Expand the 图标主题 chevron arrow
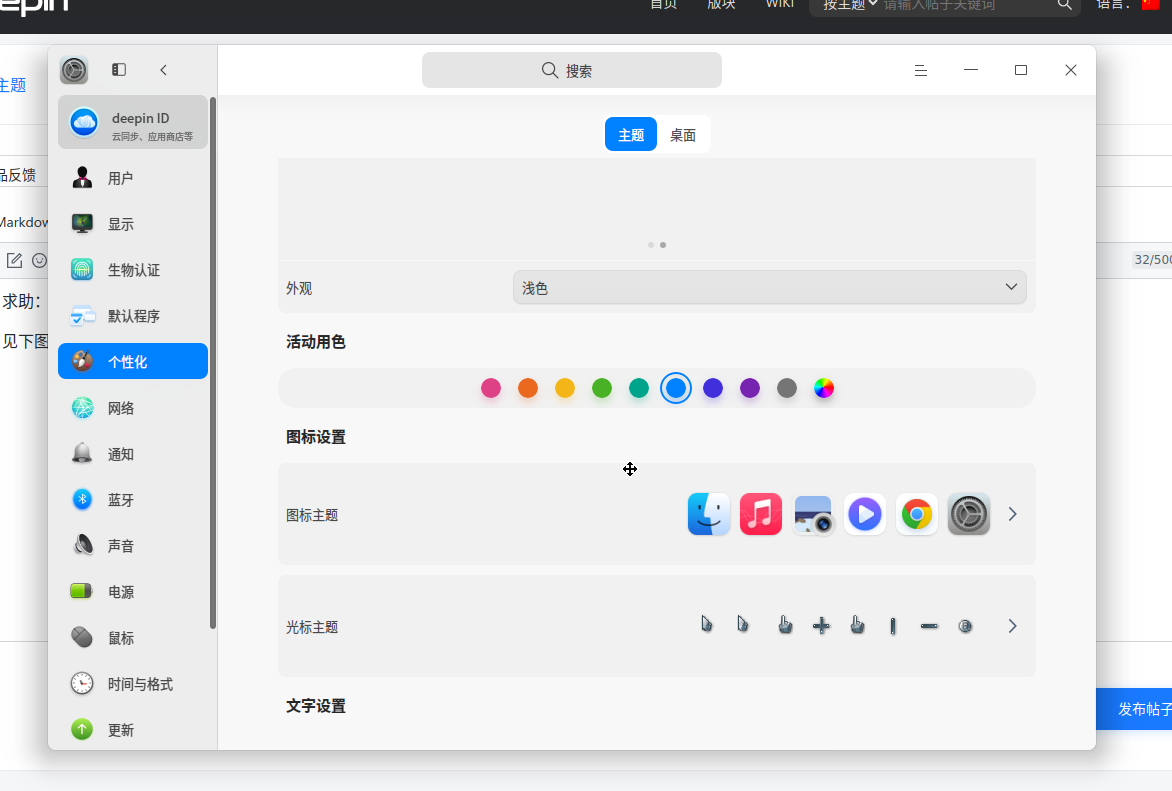This screenshot has width=1172, height=791. coord(1013,514)
